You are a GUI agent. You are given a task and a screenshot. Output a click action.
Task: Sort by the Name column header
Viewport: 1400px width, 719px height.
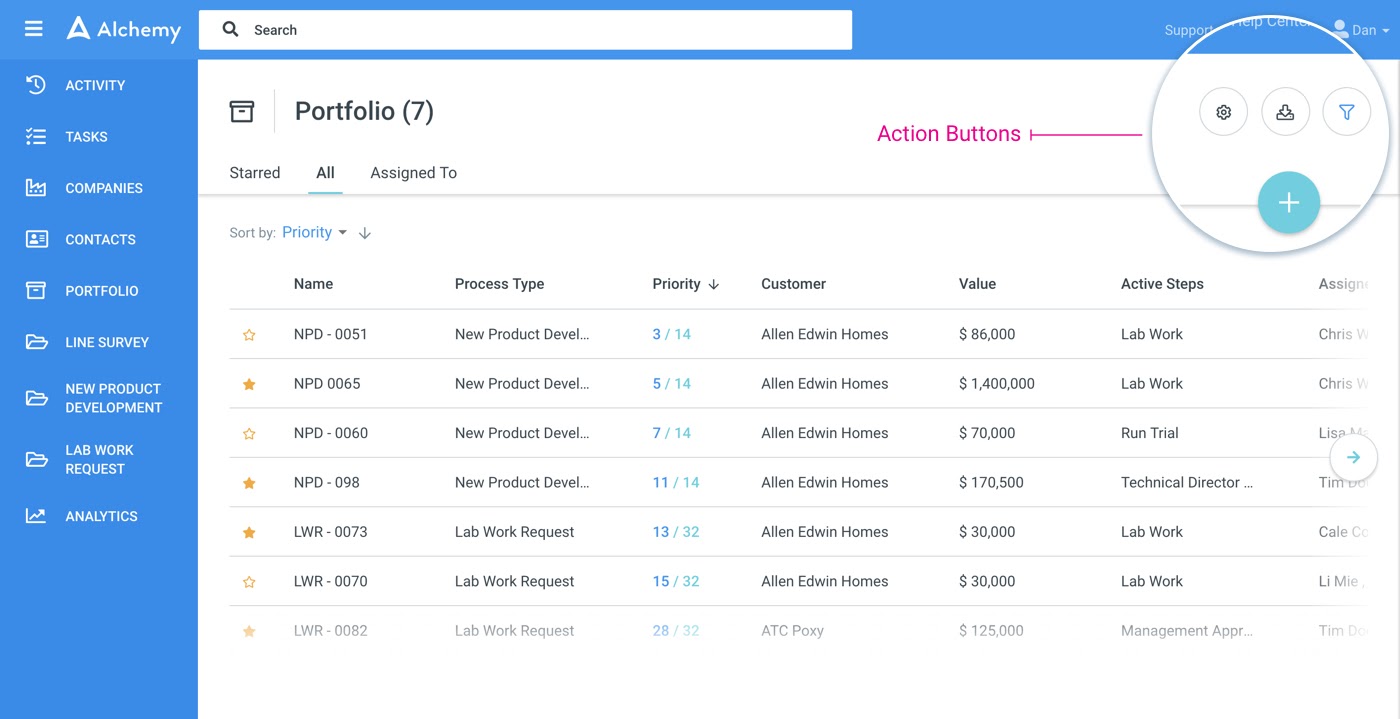(x=313, y=284)
